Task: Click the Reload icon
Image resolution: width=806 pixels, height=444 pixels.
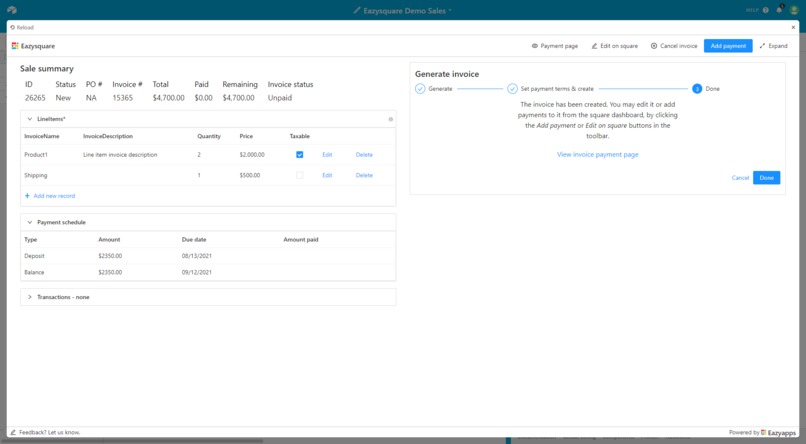Action: tap(13, 27)
